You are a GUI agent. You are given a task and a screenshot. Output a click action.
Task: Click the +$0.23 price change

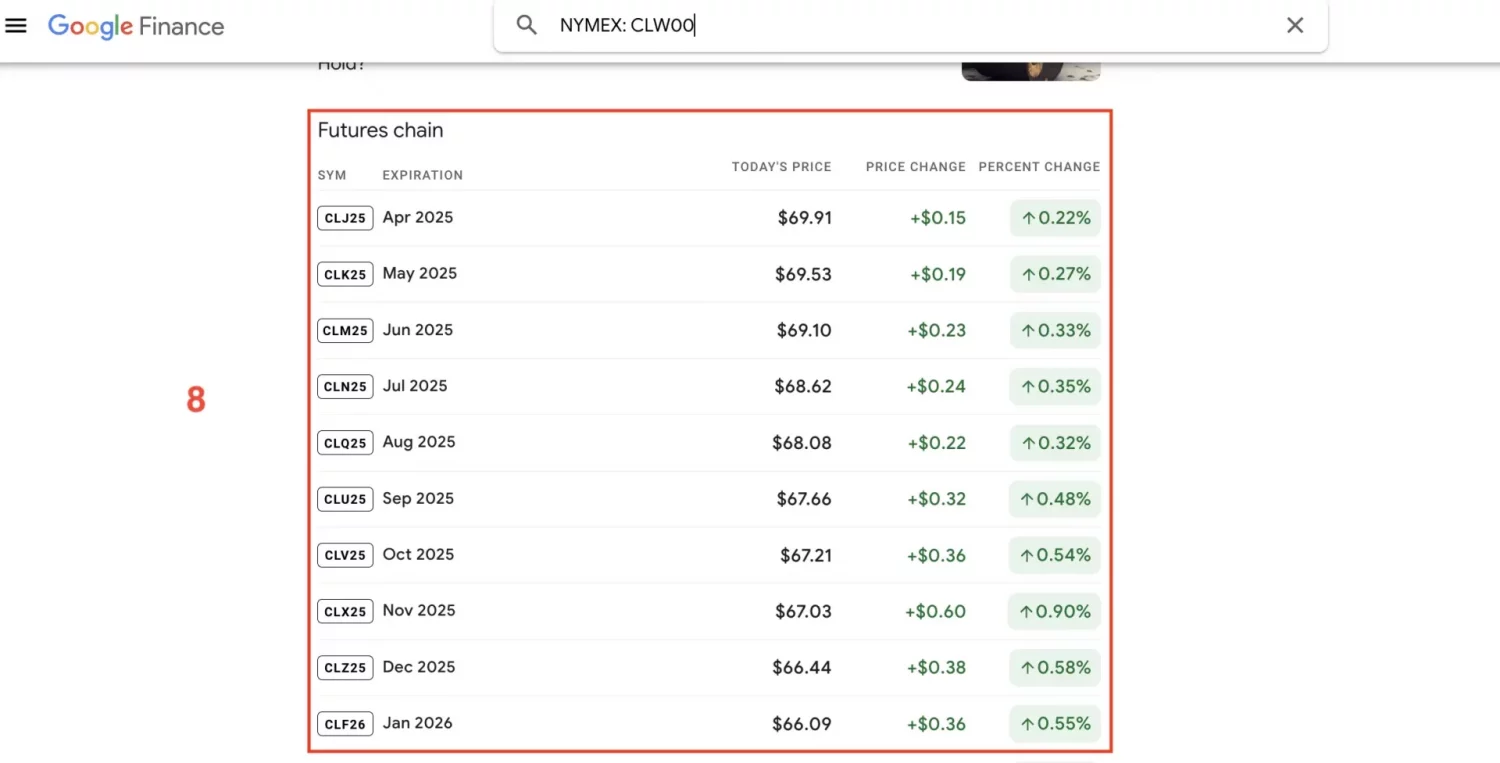936,330
